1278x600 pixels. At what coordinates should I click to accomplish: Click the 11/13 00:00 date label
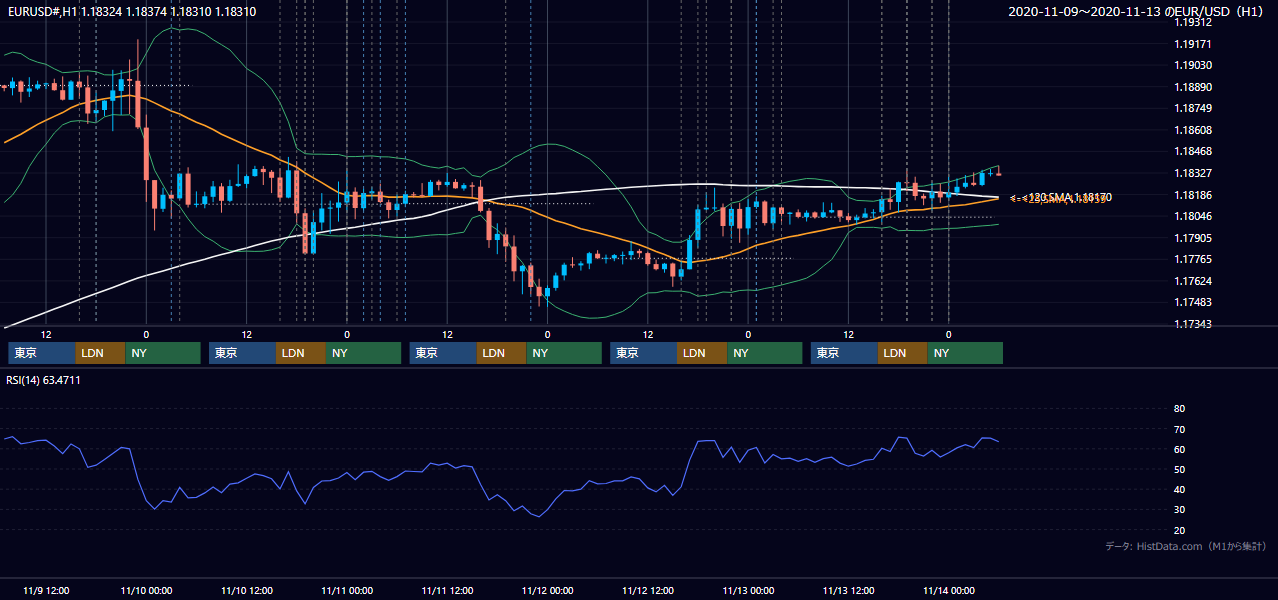pos(748,590)
